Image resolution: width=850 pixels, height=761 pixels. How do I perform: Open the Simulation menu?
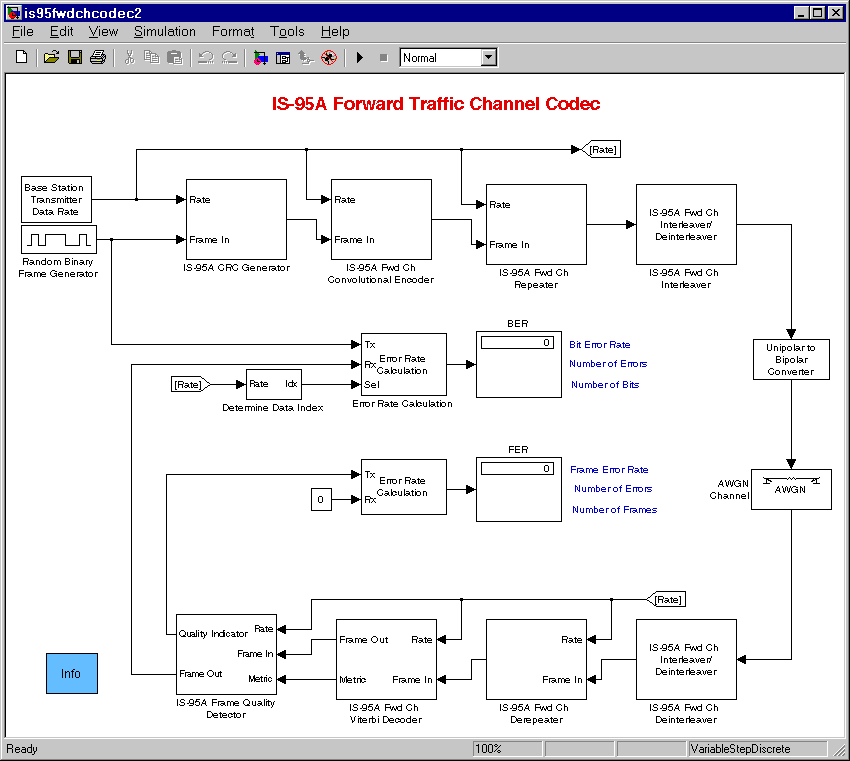pos(165,31)
